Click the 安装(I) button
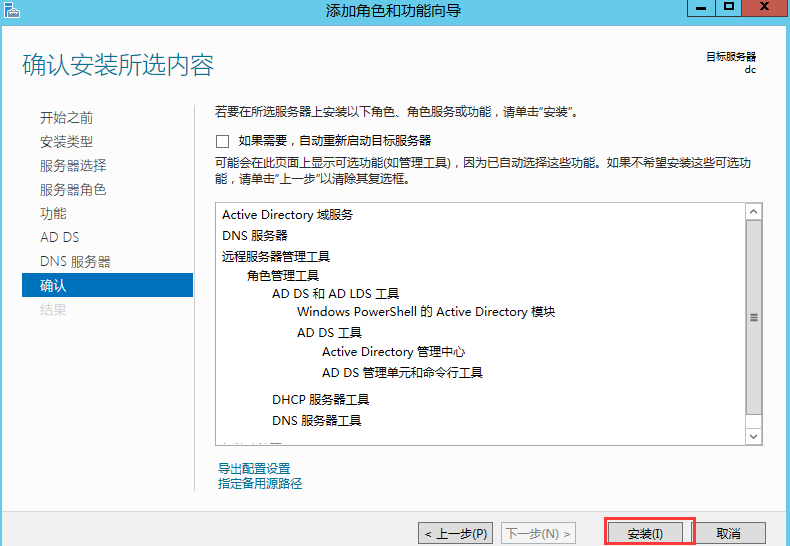 pyautogui.click(x=645, y=533)
